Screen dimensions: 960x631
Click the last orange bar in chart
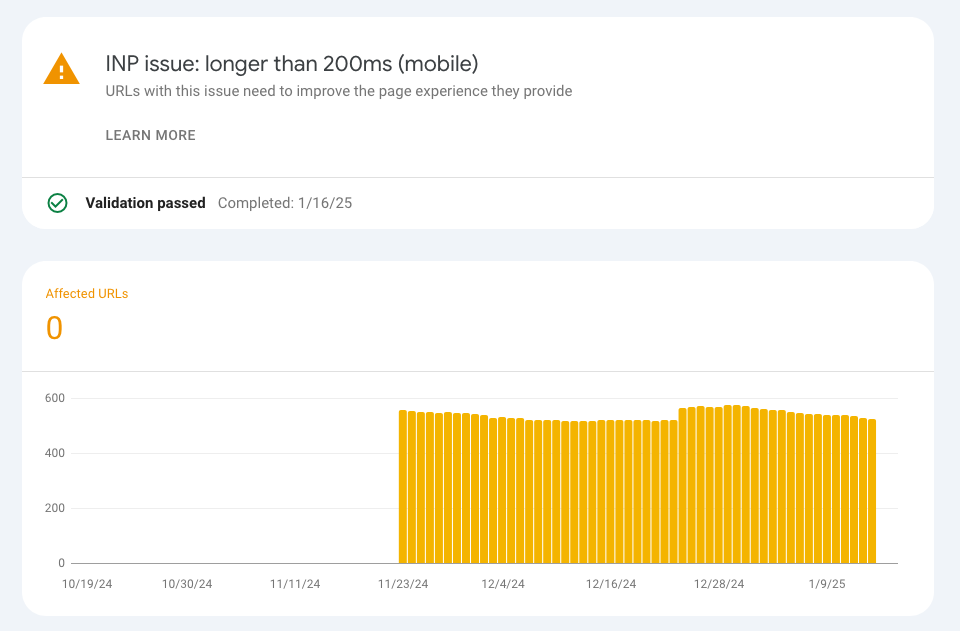point(872,491)
